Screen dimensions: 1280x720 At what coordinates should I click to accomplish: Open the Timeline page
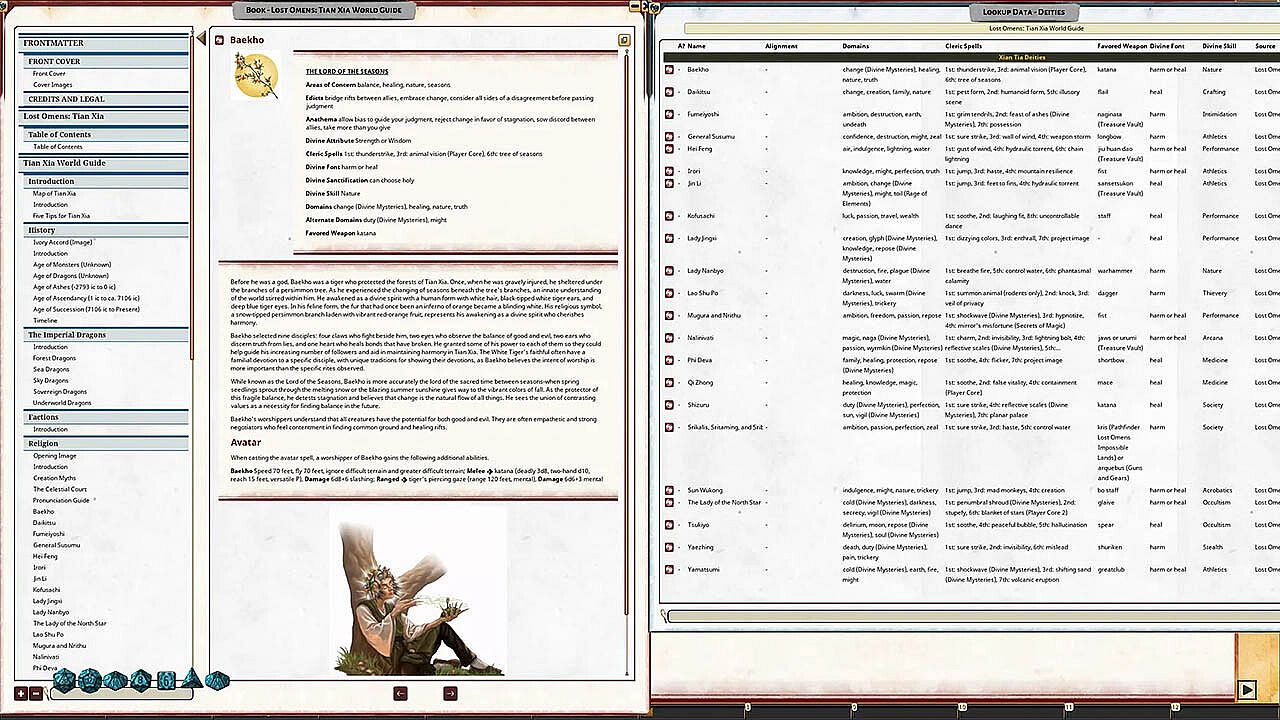point(46,320)
